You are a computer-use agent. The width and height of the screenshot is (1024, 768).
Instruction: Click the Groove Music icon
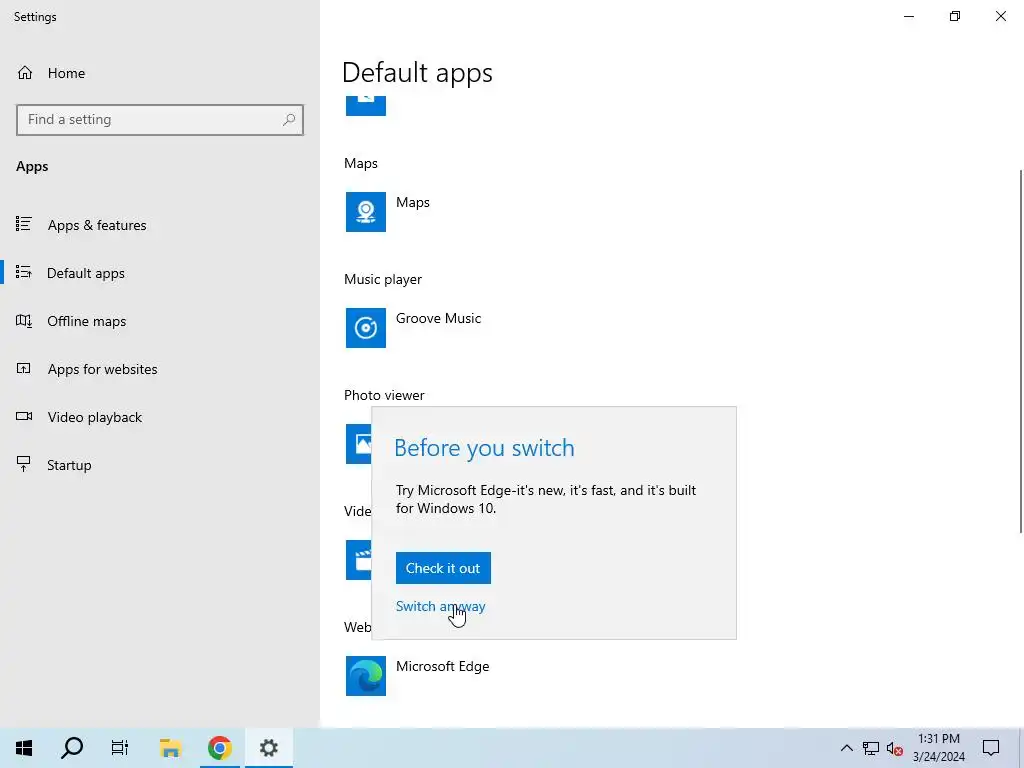[x=366, y=328]
